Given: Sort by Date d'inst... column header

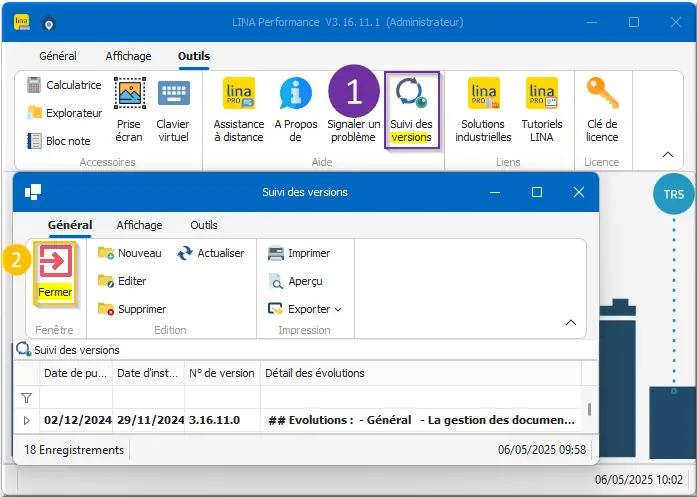Looking at the screenshot, I should pos(148,373).
